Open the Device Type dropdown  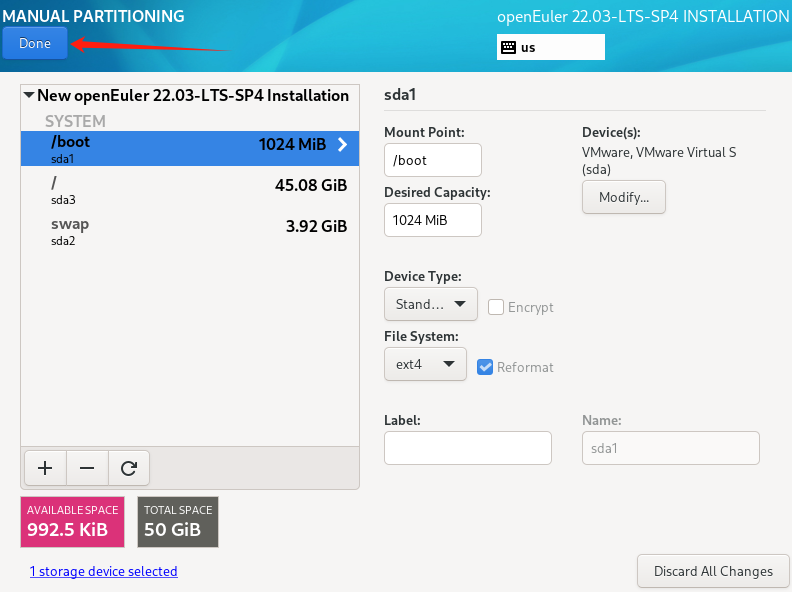tap(430, 304)
